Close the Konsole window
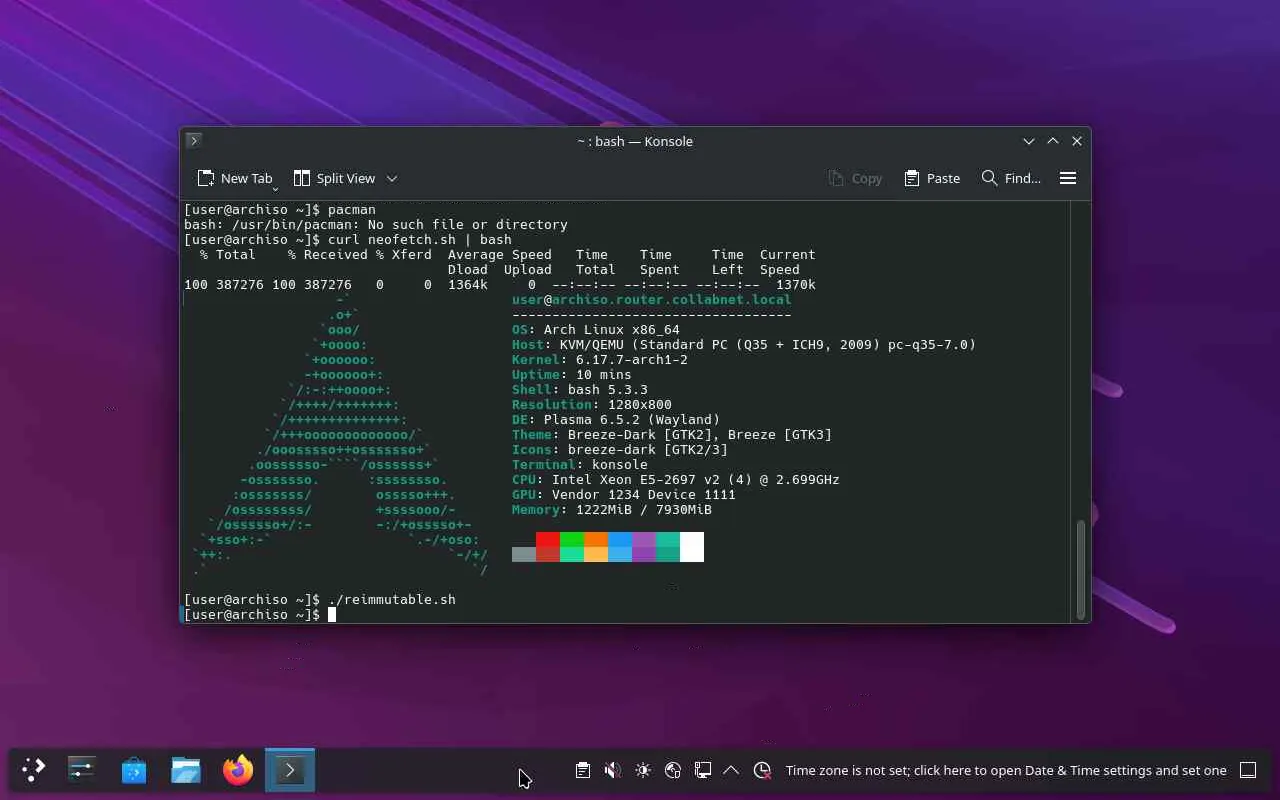 (1077, 141)
